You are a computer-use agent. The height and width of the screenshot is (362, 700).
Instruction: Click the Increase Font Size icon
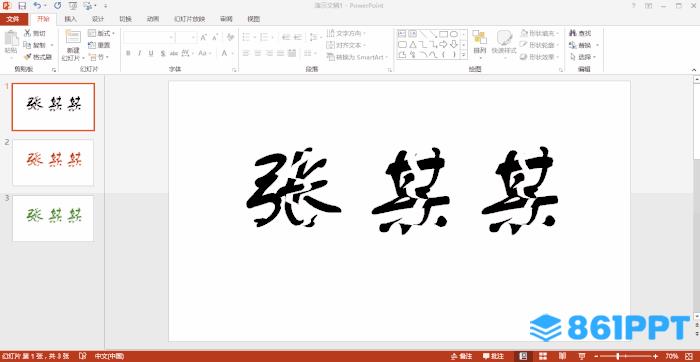click(x=204, y=37)
